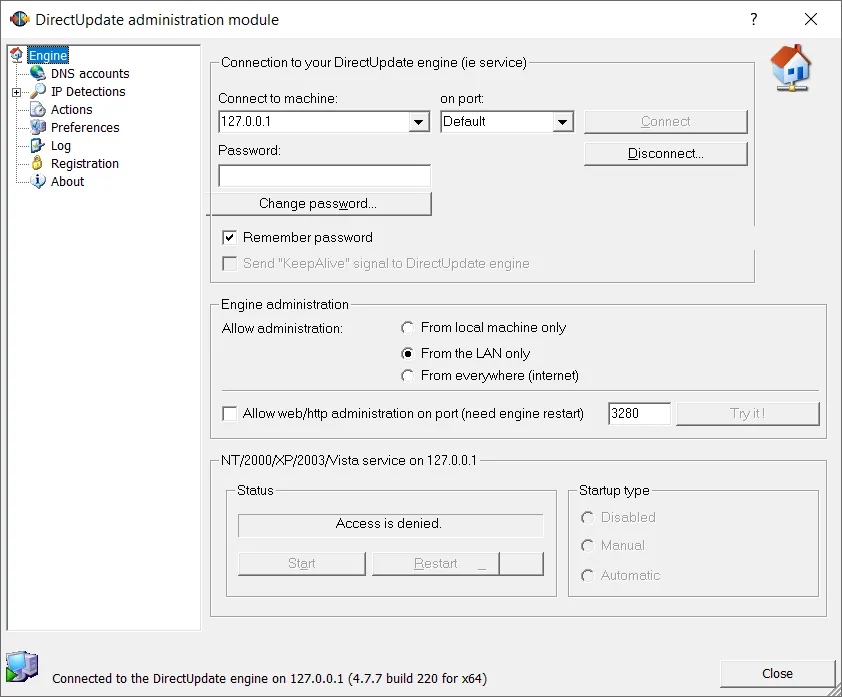Select From local machine only

point(407,327)
